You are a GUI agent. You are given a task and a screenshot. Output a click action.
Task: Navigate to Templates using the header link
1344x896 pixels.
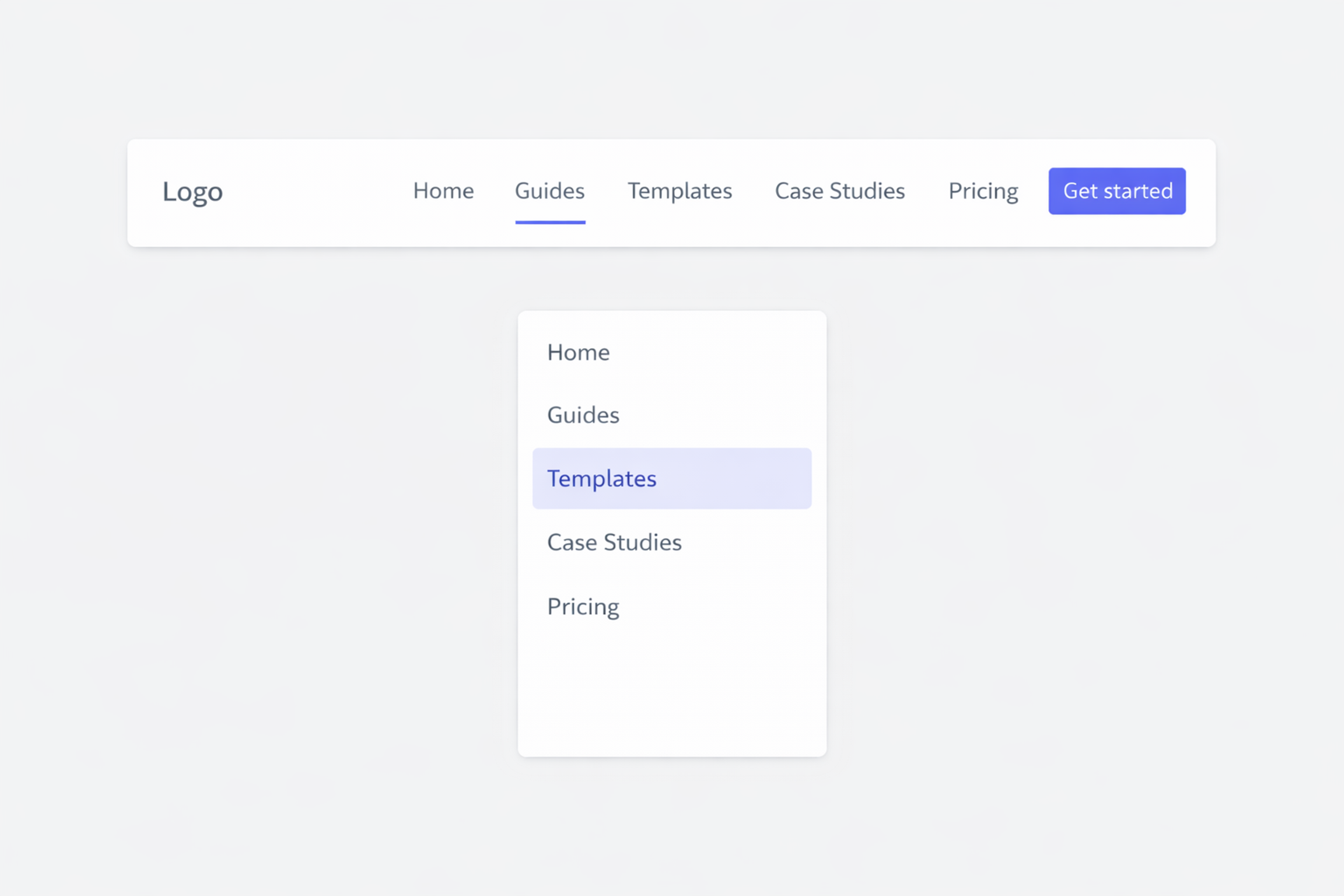[x=679, y=191]
